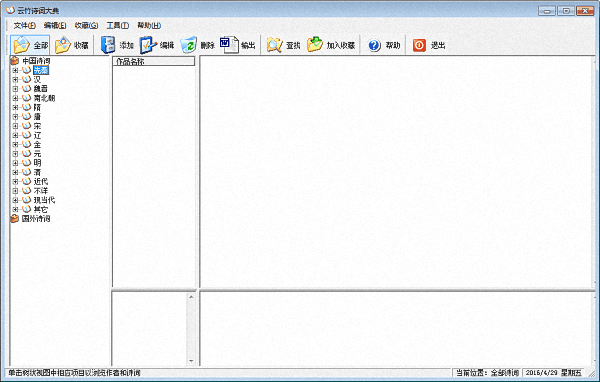Expand the 汉 tree node
Image resolution: width=600 pixels, height=382 pixels.
point(15,79)
